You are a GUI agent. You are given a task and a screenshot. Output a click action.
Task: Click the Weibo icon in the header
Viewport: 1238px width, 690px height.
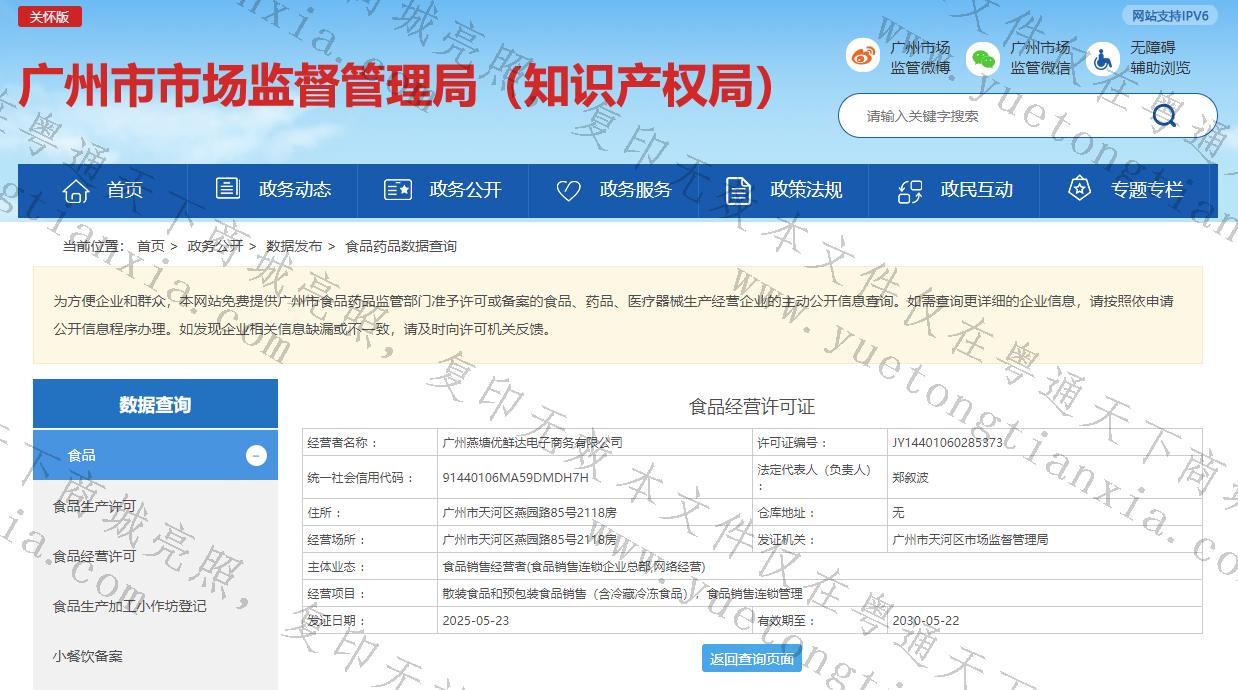pyautogui.click(x=862, y=56)
